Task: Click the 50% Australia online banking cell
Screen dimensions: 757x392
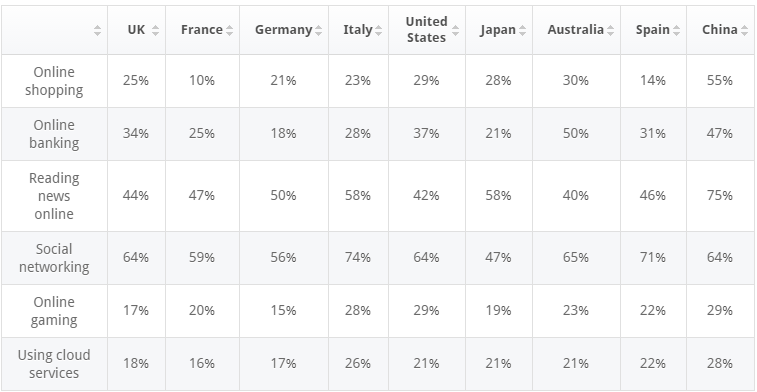Action: pyautogui.click(x=576, y=134)
